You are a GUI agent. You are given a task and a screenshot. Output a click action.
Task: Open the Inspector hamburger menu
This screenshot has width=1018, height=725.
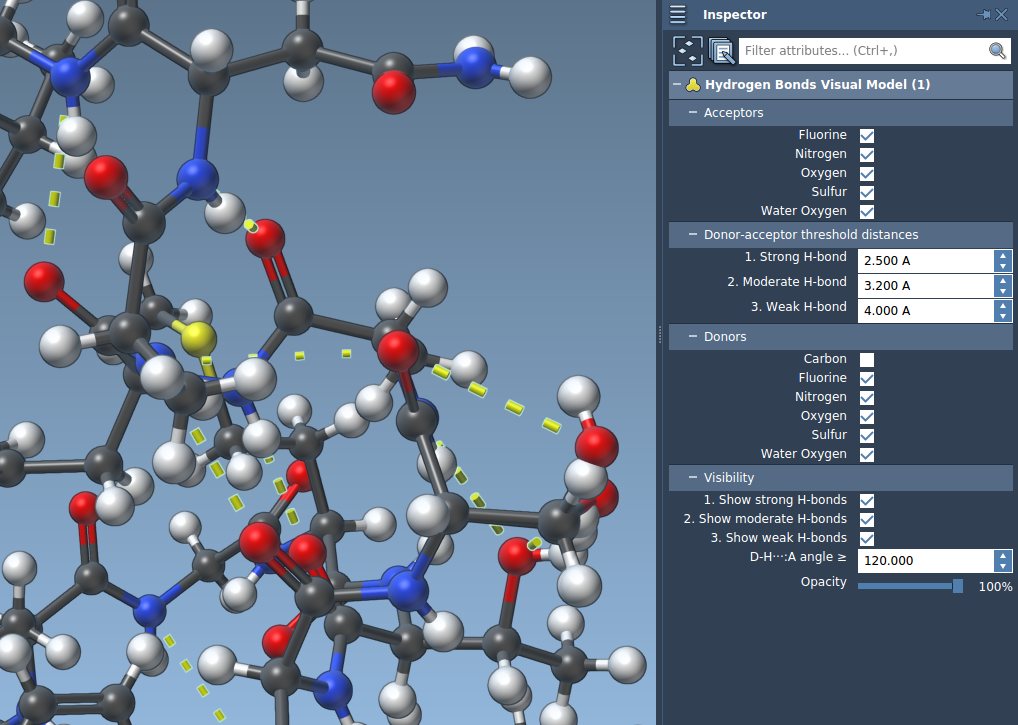678,14
